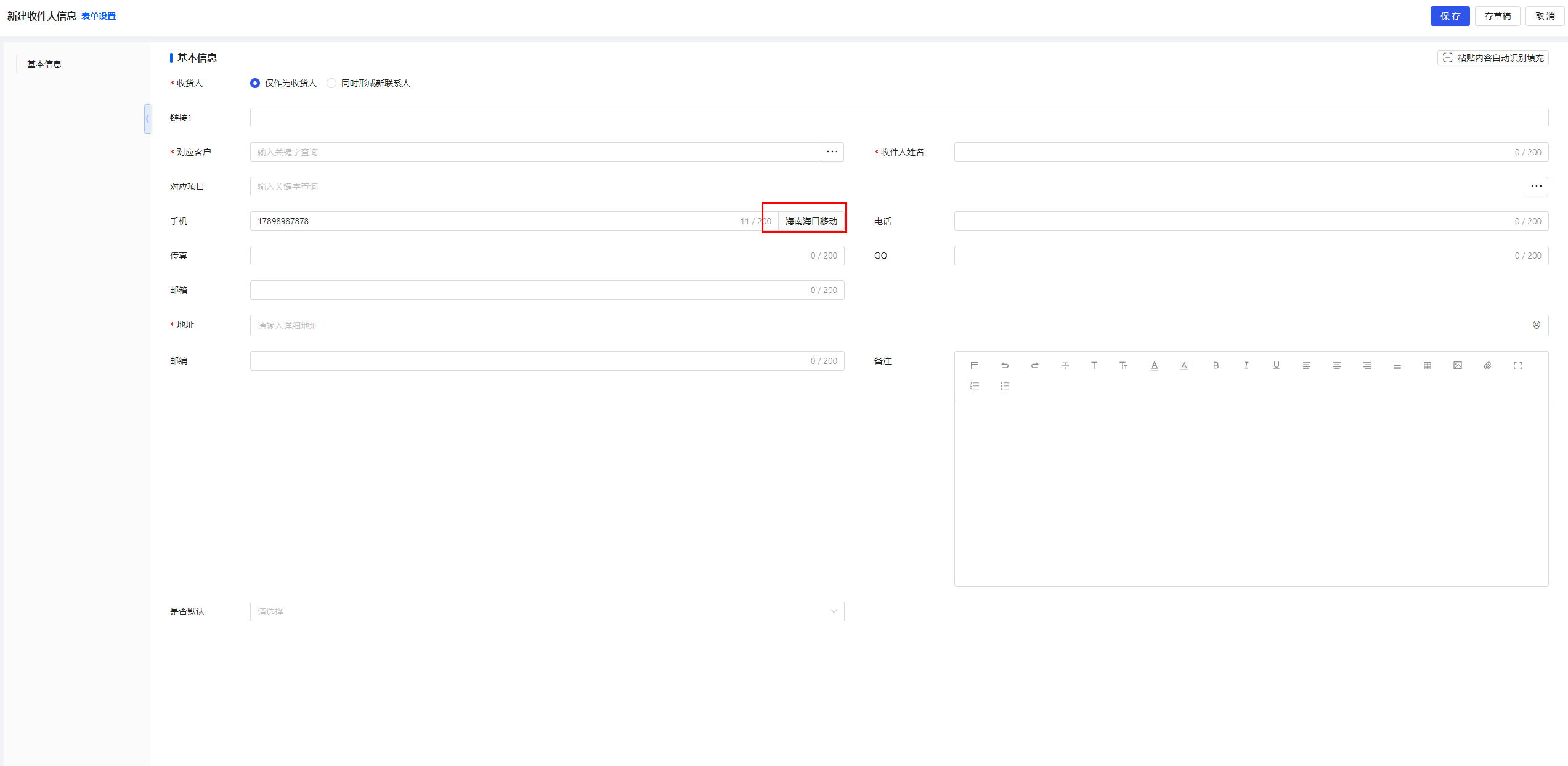This screenshot has width=1568, height=766.
Task: Open the 是否默认 dropdown
Action: (x=547, y=611)
